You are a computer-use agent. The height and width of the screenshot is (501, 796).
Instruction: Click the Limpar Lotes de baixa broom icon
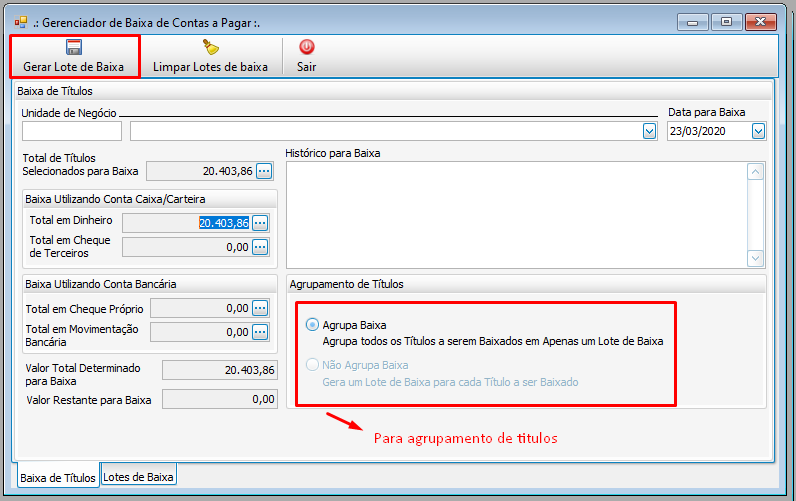click(211, 47)
